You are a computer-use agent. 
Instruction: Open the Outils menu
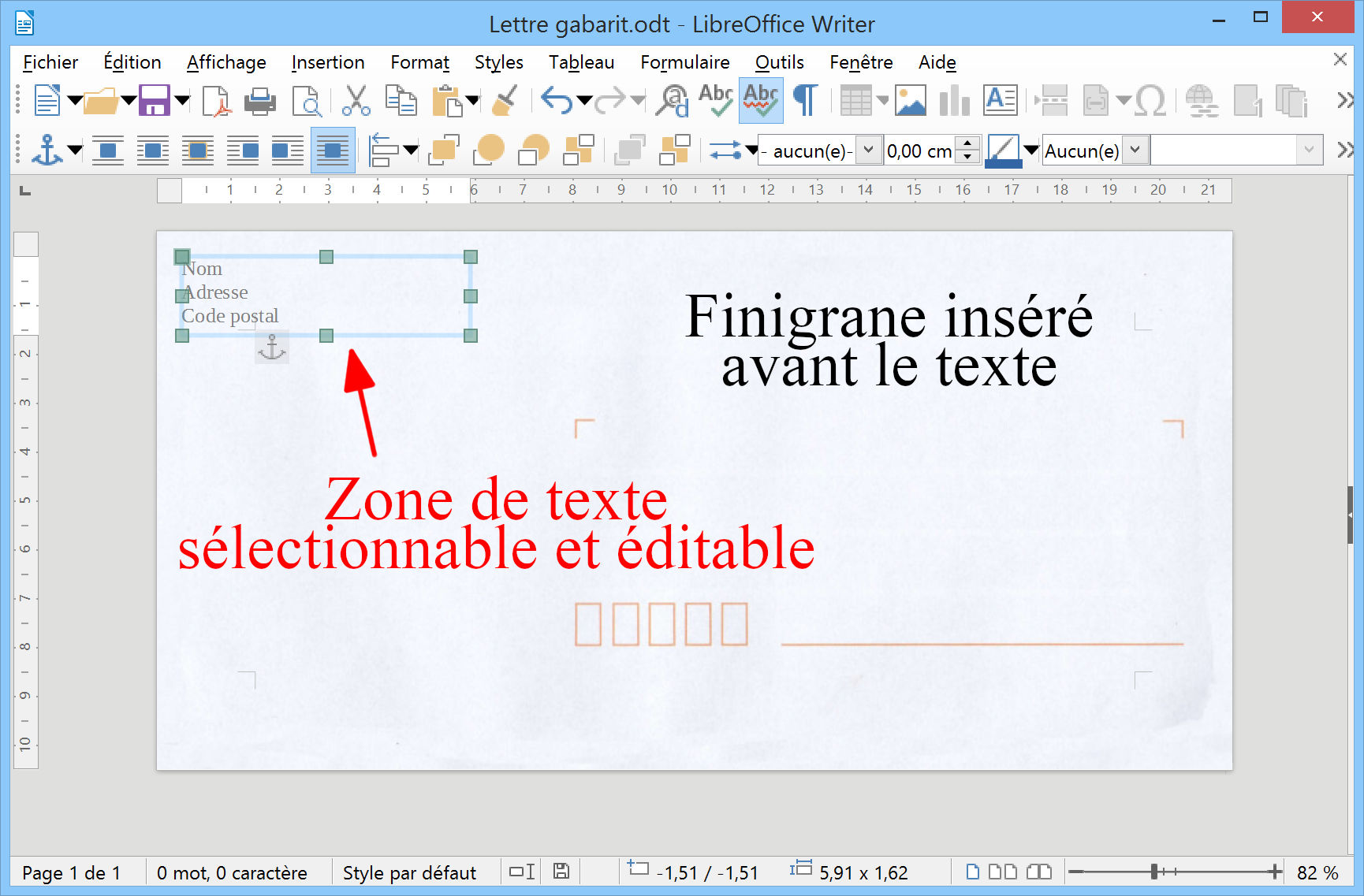tap(780, 62)
